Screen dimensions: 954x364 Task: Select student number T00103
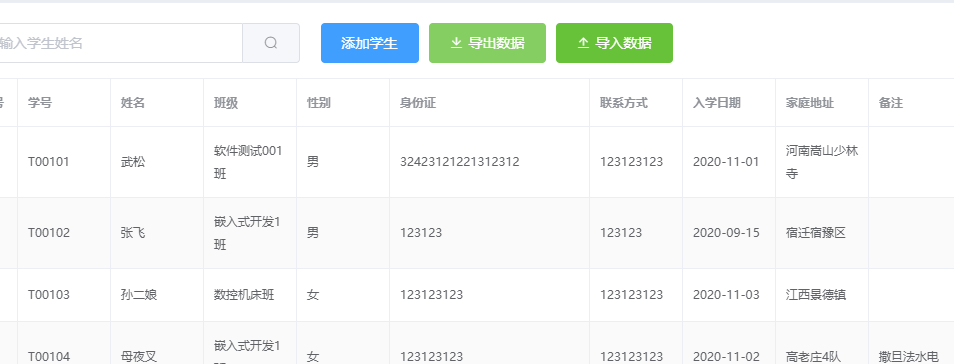pos(49,295)
